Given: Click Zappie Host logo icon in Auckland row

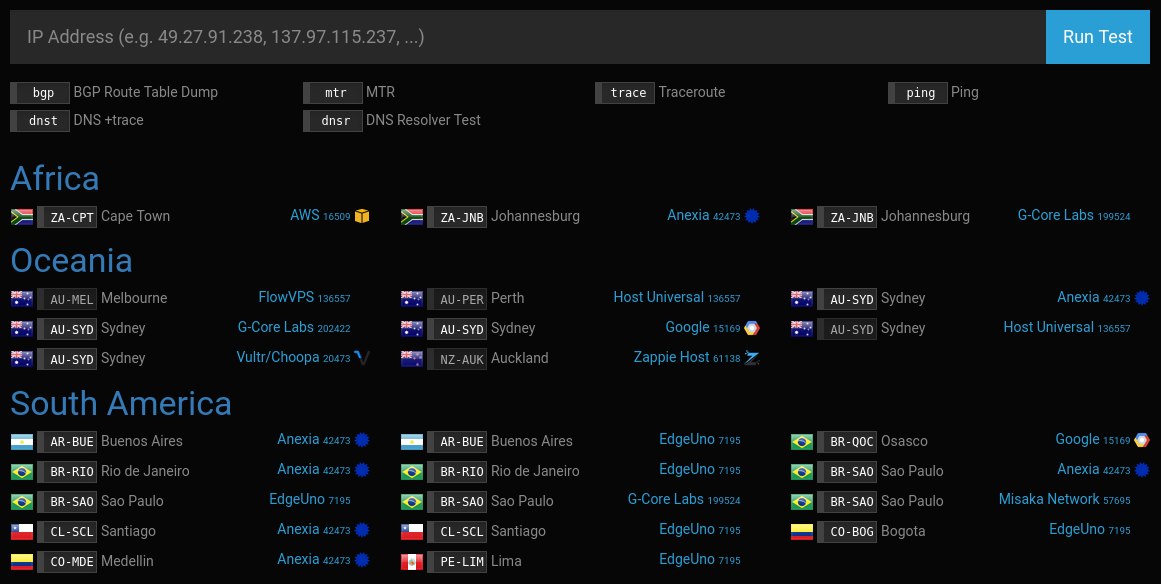Looking at the screenshot, I should (x=752, y=358).
